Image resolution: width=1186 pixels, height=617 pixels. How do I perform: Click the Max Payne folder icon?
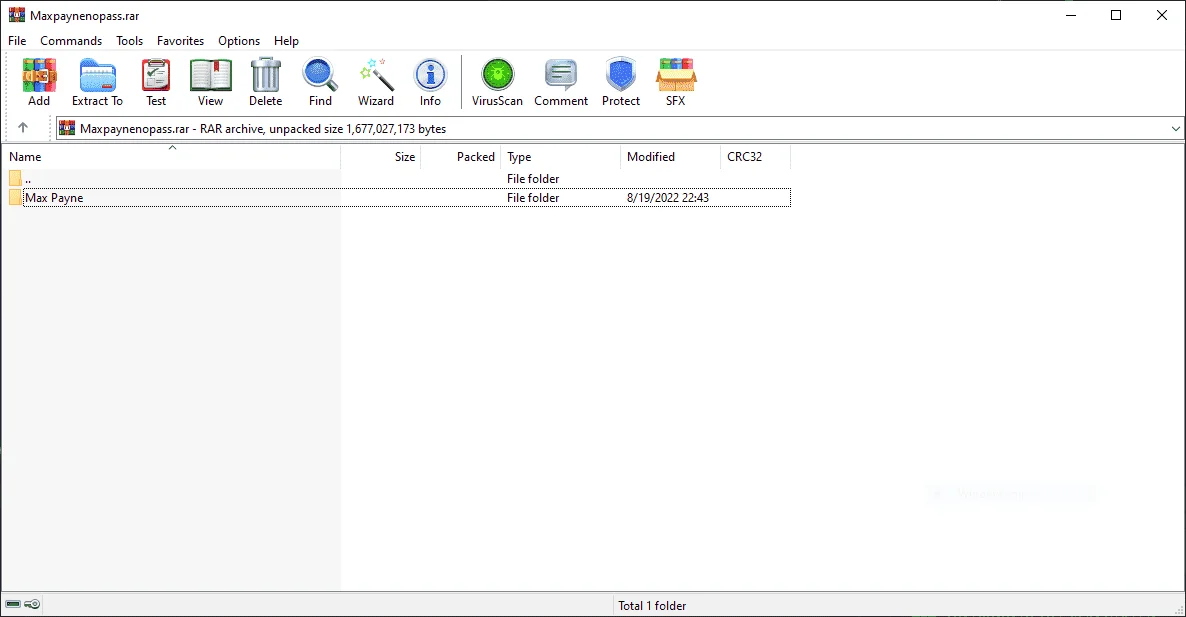click(x=15, y=197)
